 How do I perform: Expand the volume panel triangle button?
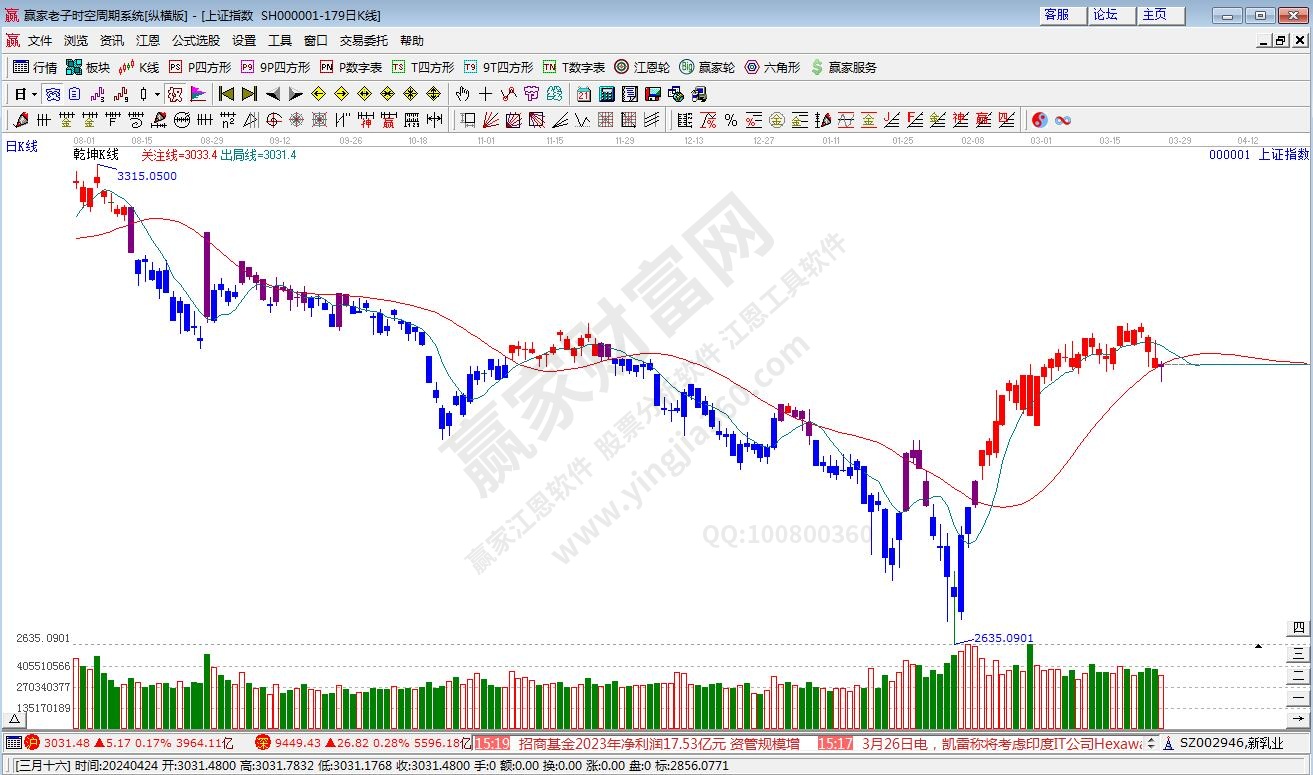point(15,719)
